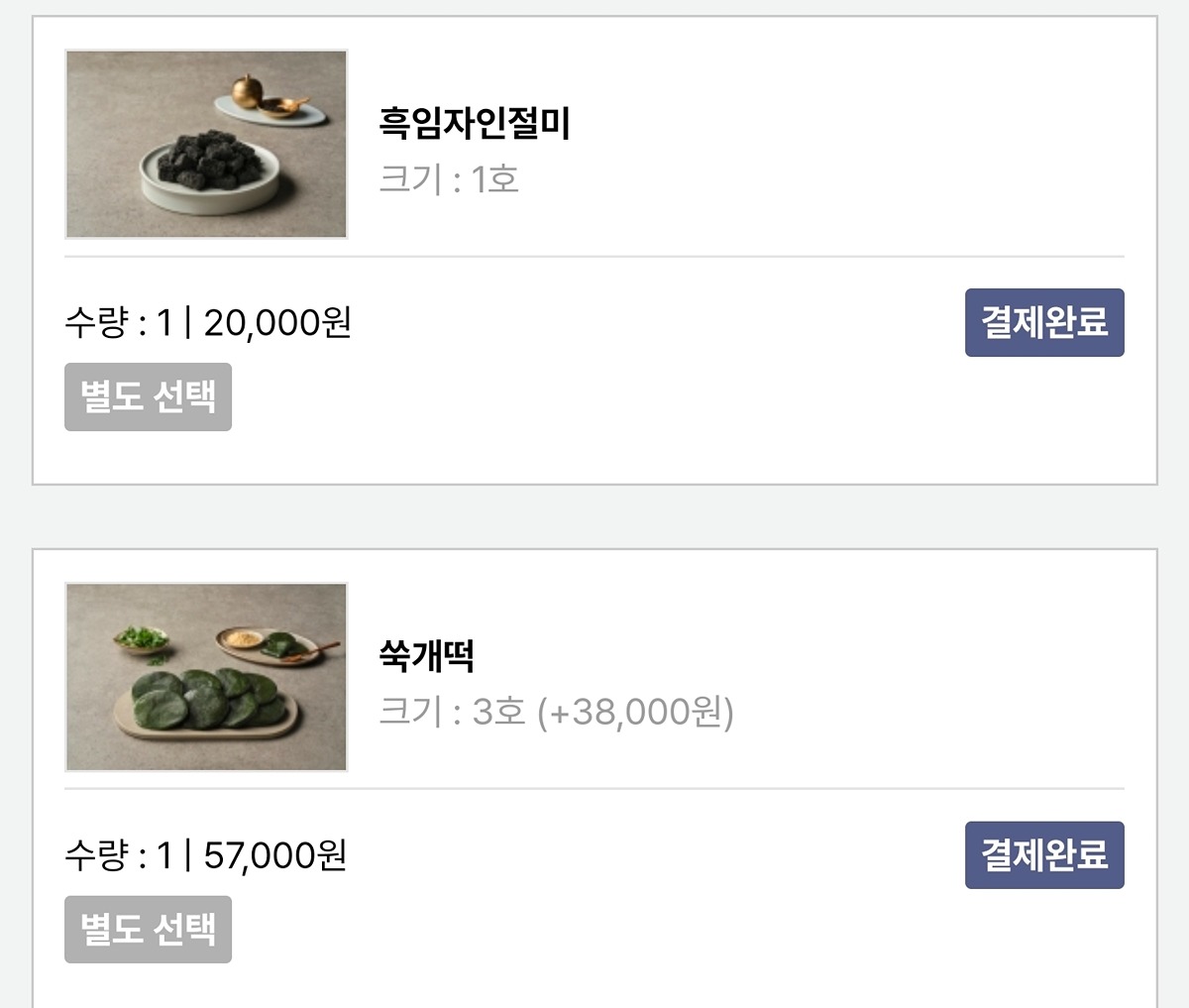Click the 57,000원 price
Viewport: 1189px width, 1008px height.
coord(275,855)
